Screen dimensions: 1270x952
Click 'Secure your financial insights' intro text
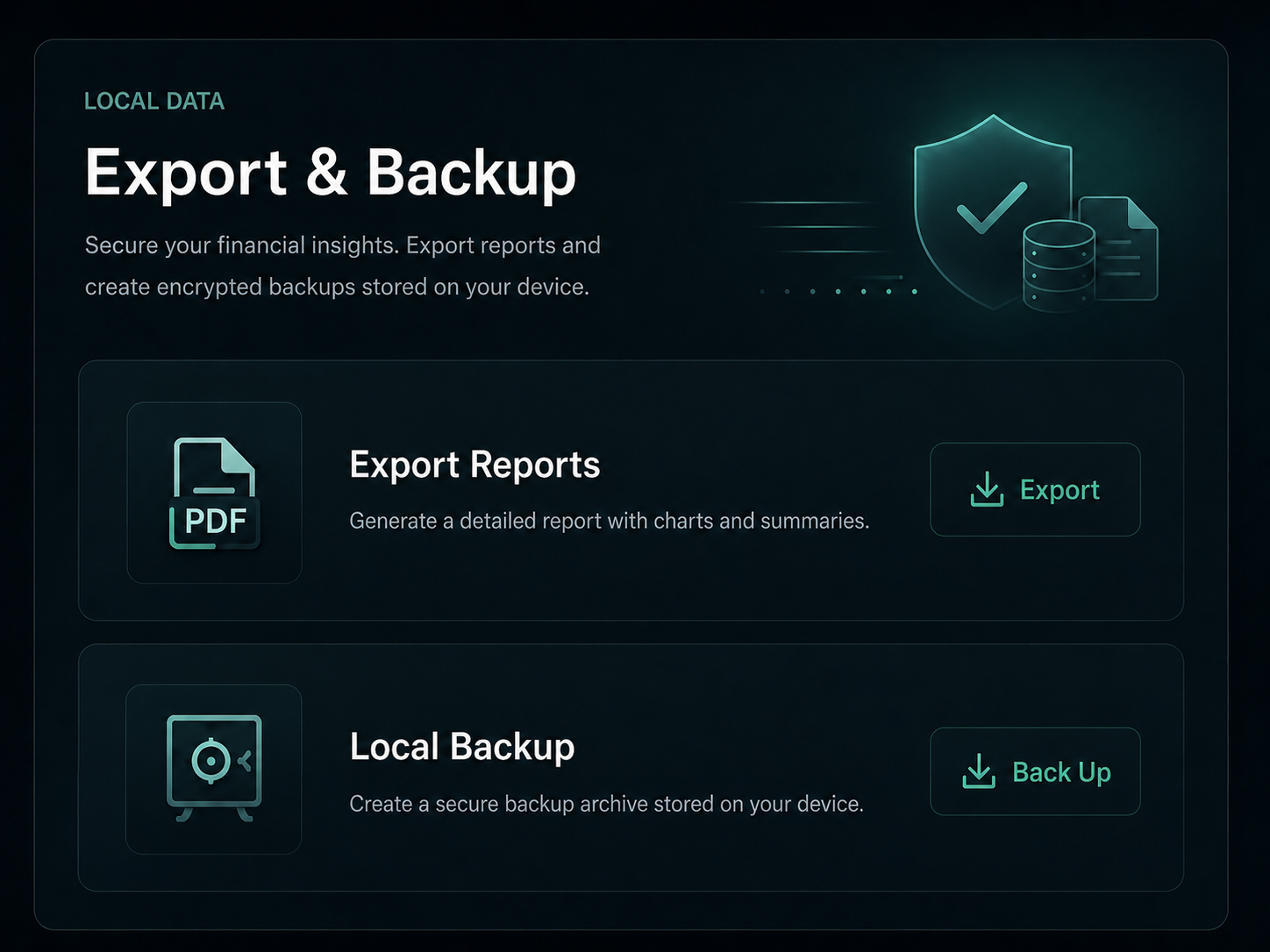click(343, 266)
